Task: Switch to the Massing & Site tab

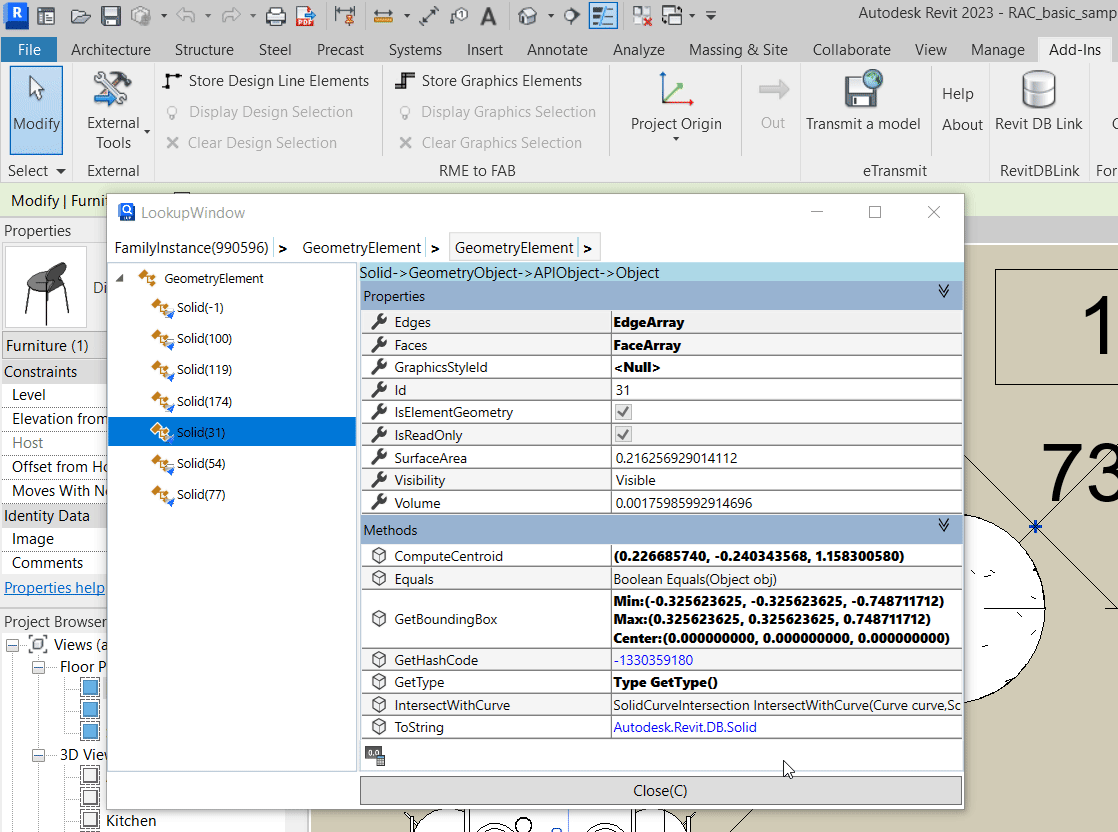Action: pyautogui.click(x=738, y=50)
